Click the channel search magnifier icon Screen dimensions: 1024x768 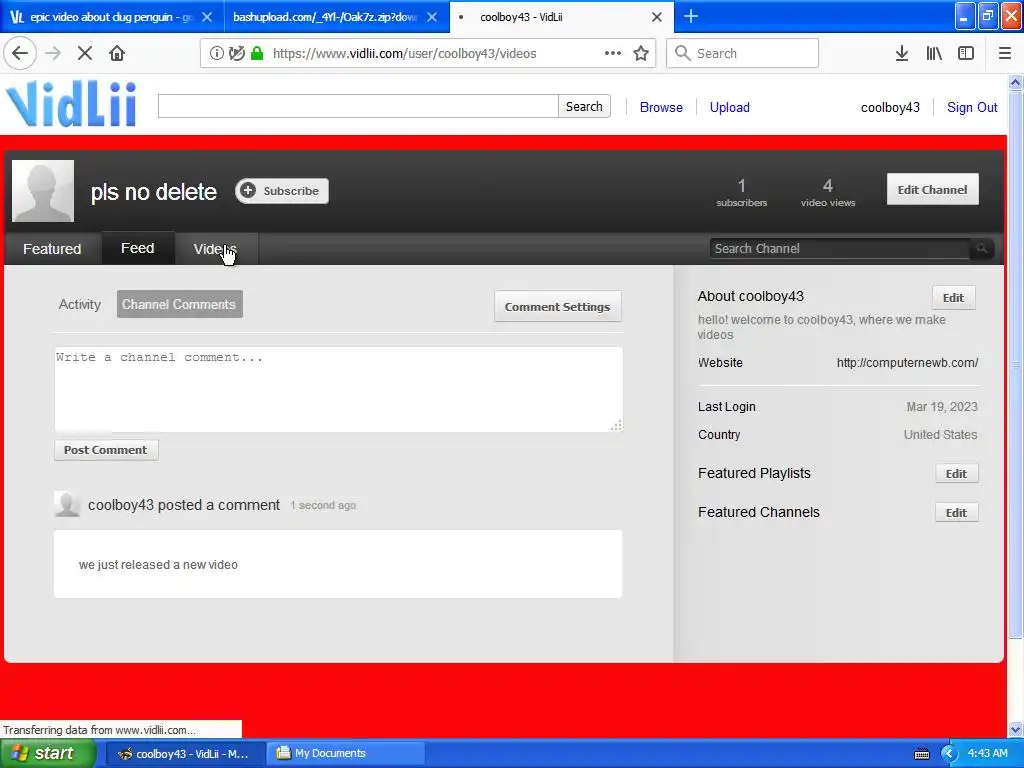[x=982, y=248]
